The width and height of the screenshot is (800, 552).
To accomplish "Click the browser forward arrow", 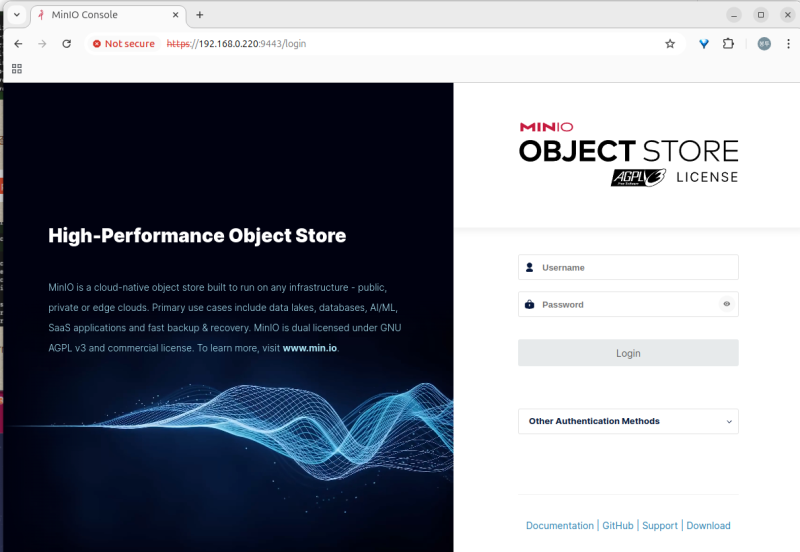I will (42, 44).
